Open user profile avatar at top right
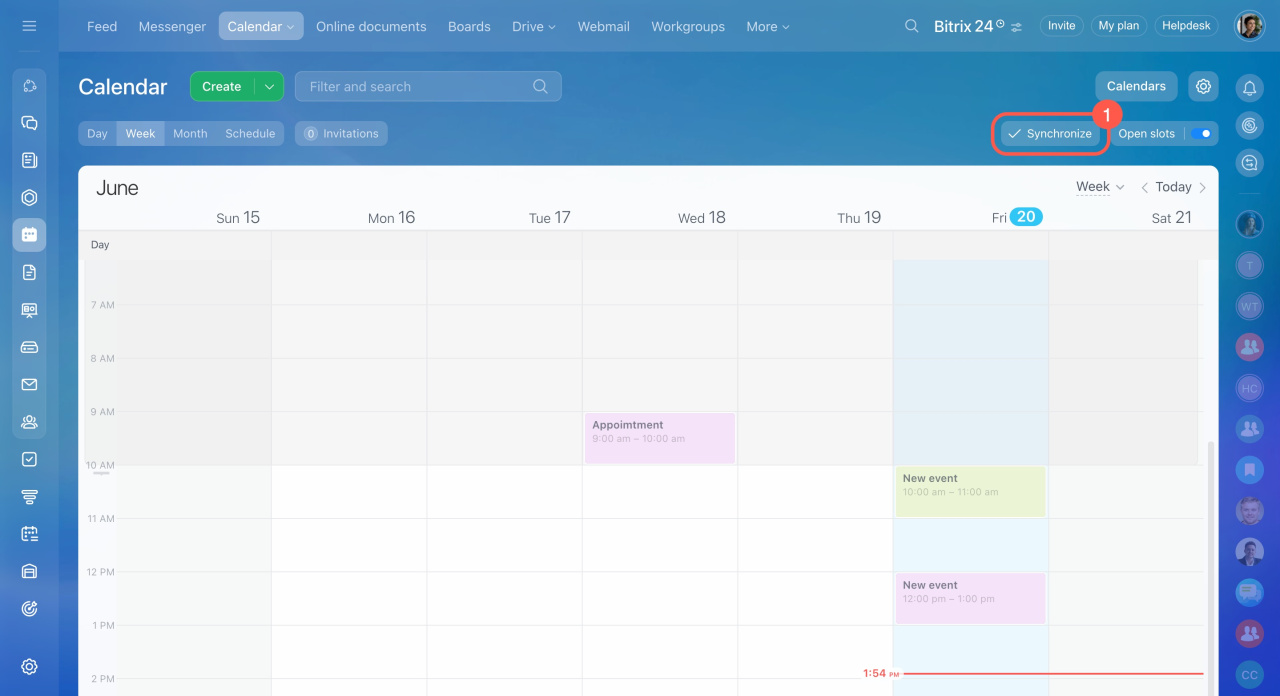Image resolution: width=1280 pixels, height=696 pixels. click(1249, 26)
